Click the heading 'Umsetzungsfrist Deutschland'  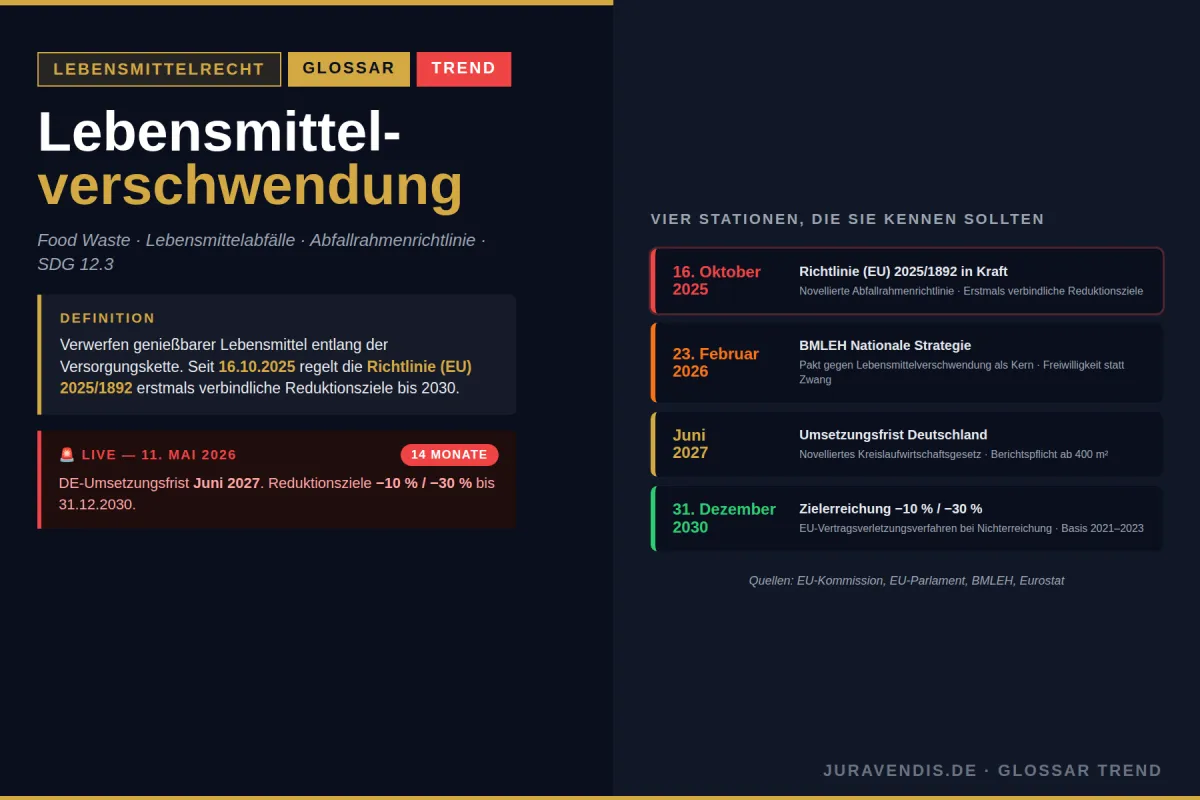[x=893, y=435]
